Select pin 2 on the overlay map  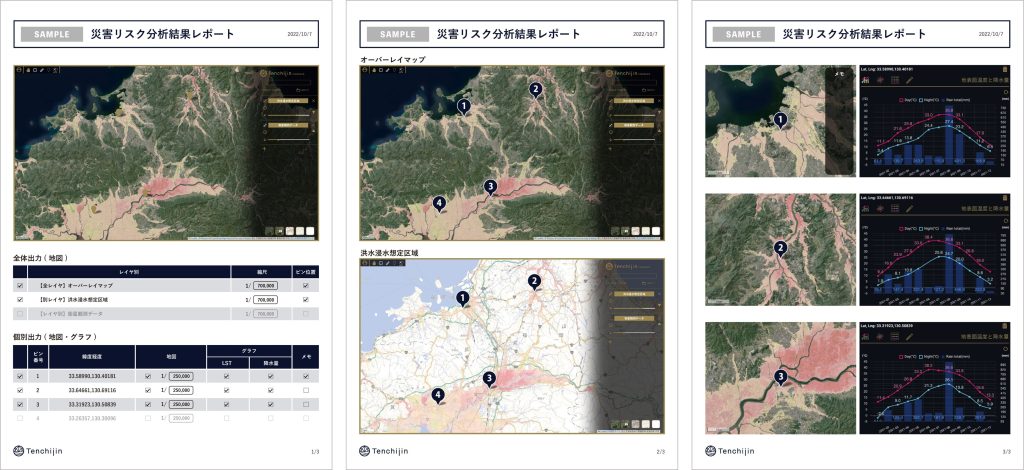point(536,89)
